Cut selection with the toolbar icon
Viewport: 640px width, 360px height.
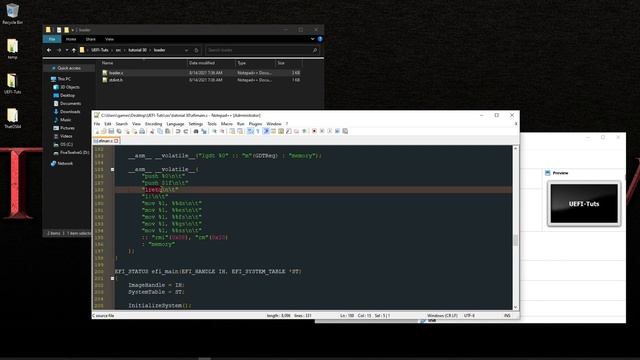pos(152,131)
